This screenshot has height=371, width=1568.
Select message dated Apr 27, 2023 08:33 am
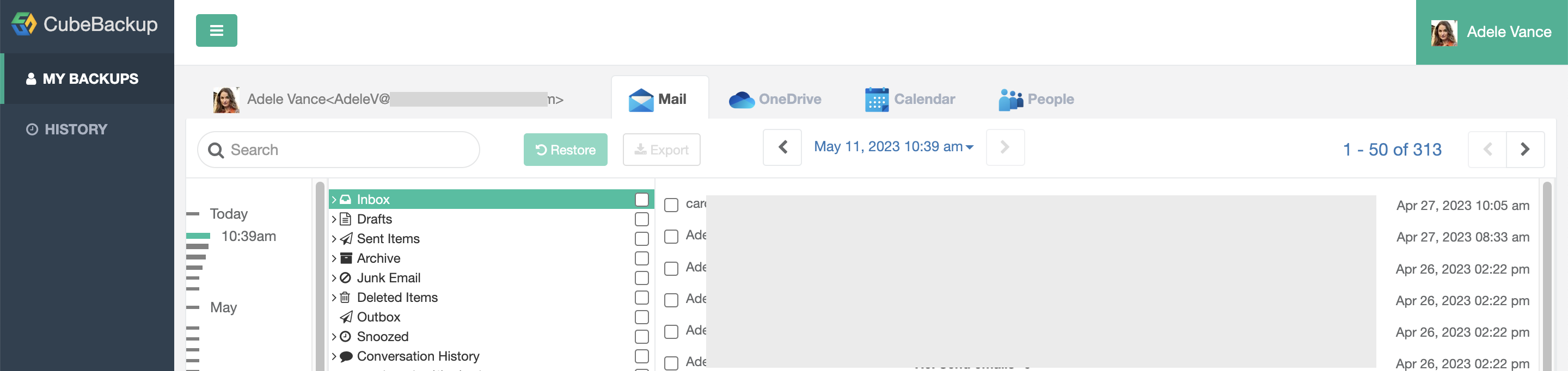point(671,237)
